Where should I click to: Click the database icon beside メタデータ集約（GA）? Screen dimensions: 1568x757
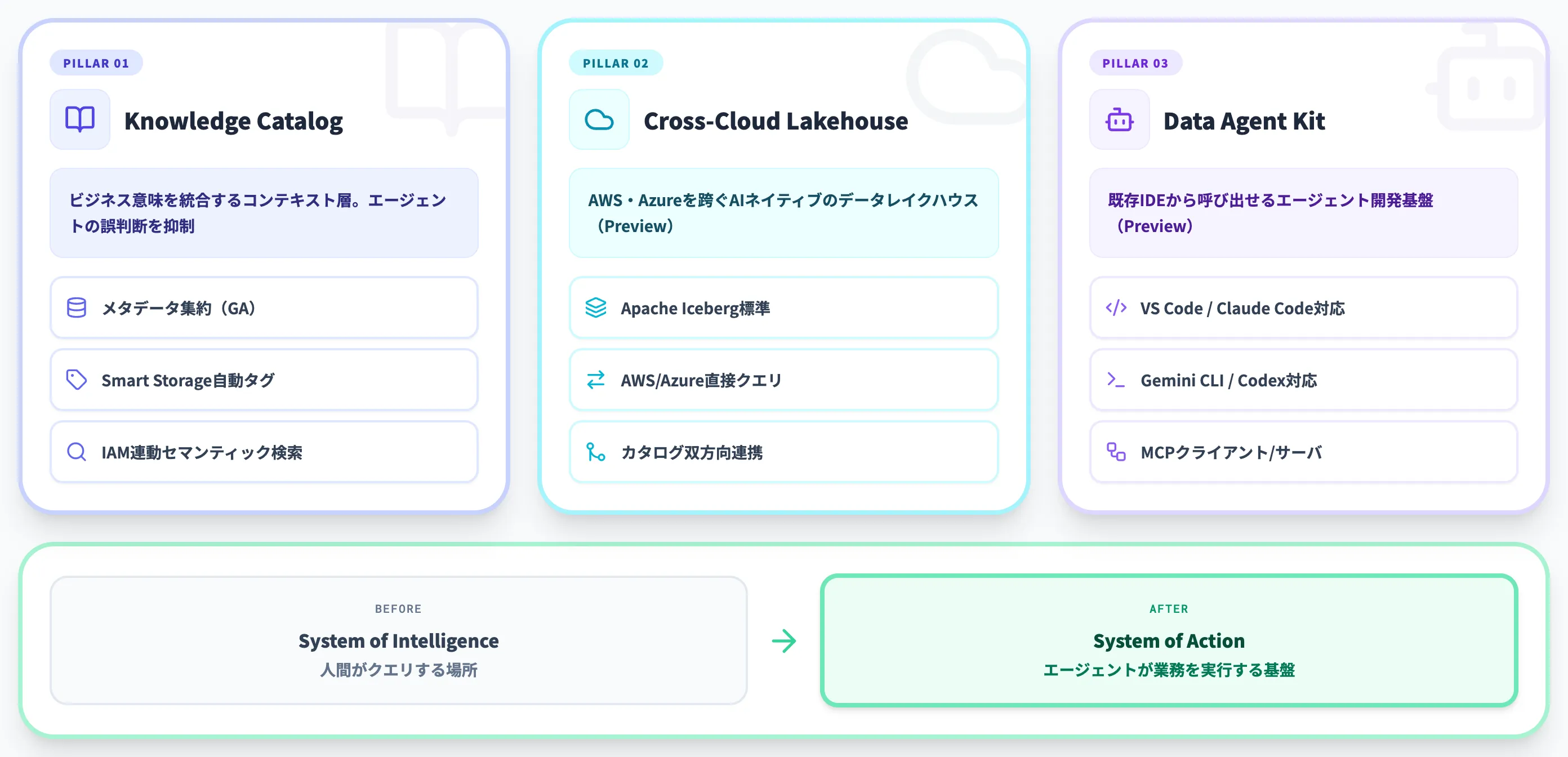point(77,308)
